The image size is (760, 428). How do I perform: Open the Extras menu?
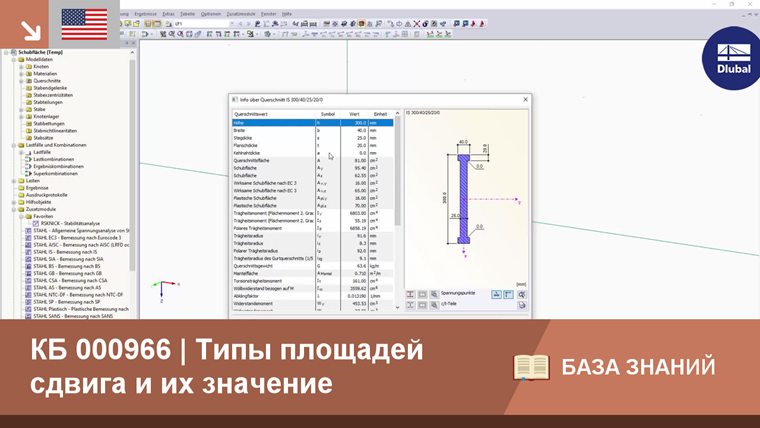click(168, 14)
